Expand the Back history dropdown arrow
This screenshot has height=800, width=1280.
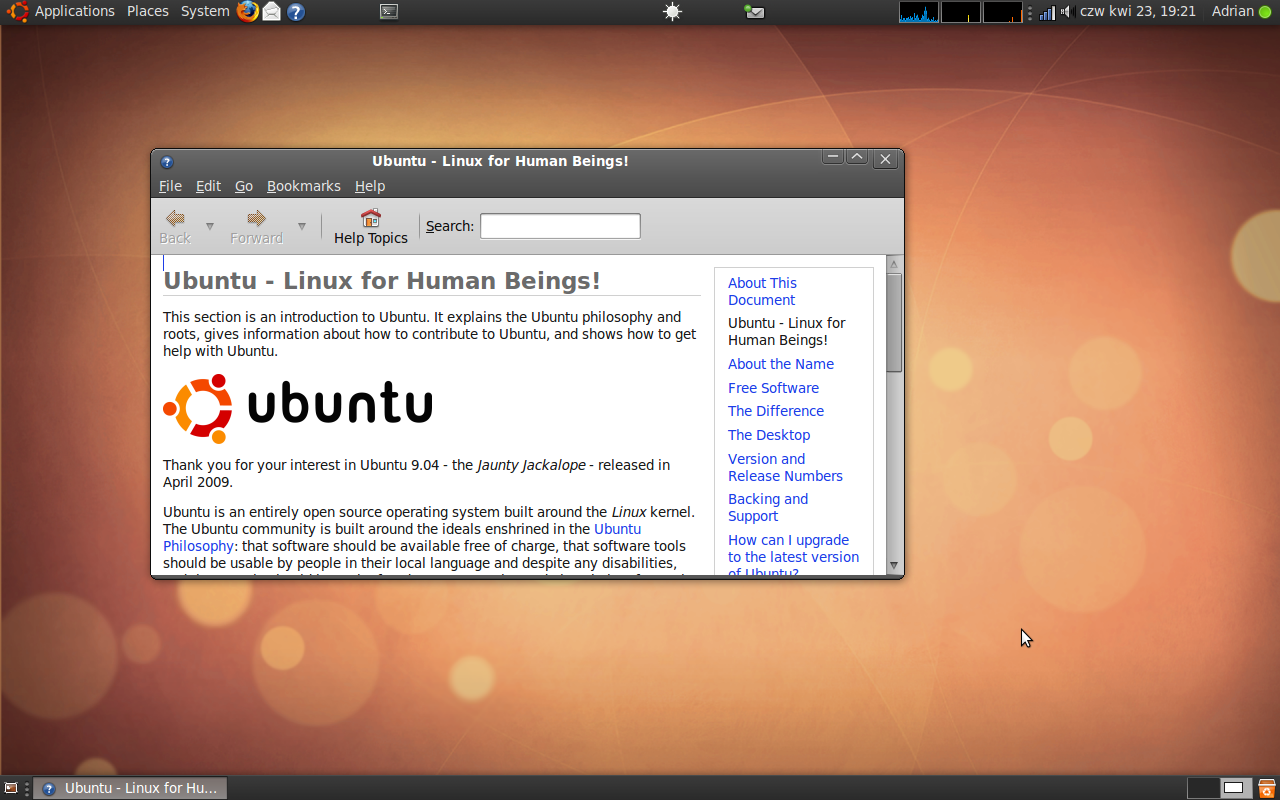point(210,227)
